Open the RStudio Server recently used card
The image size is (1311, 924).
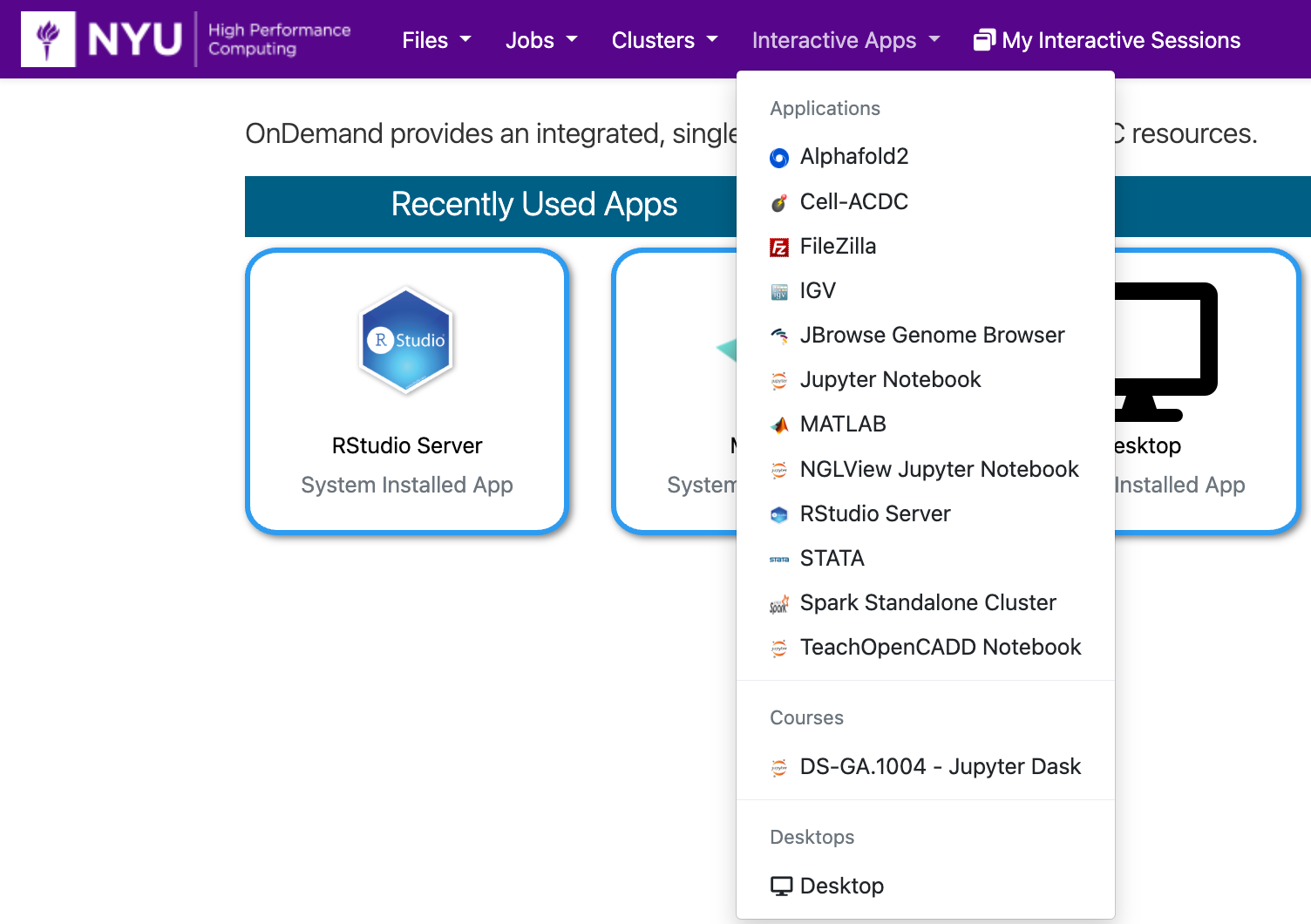407,391
